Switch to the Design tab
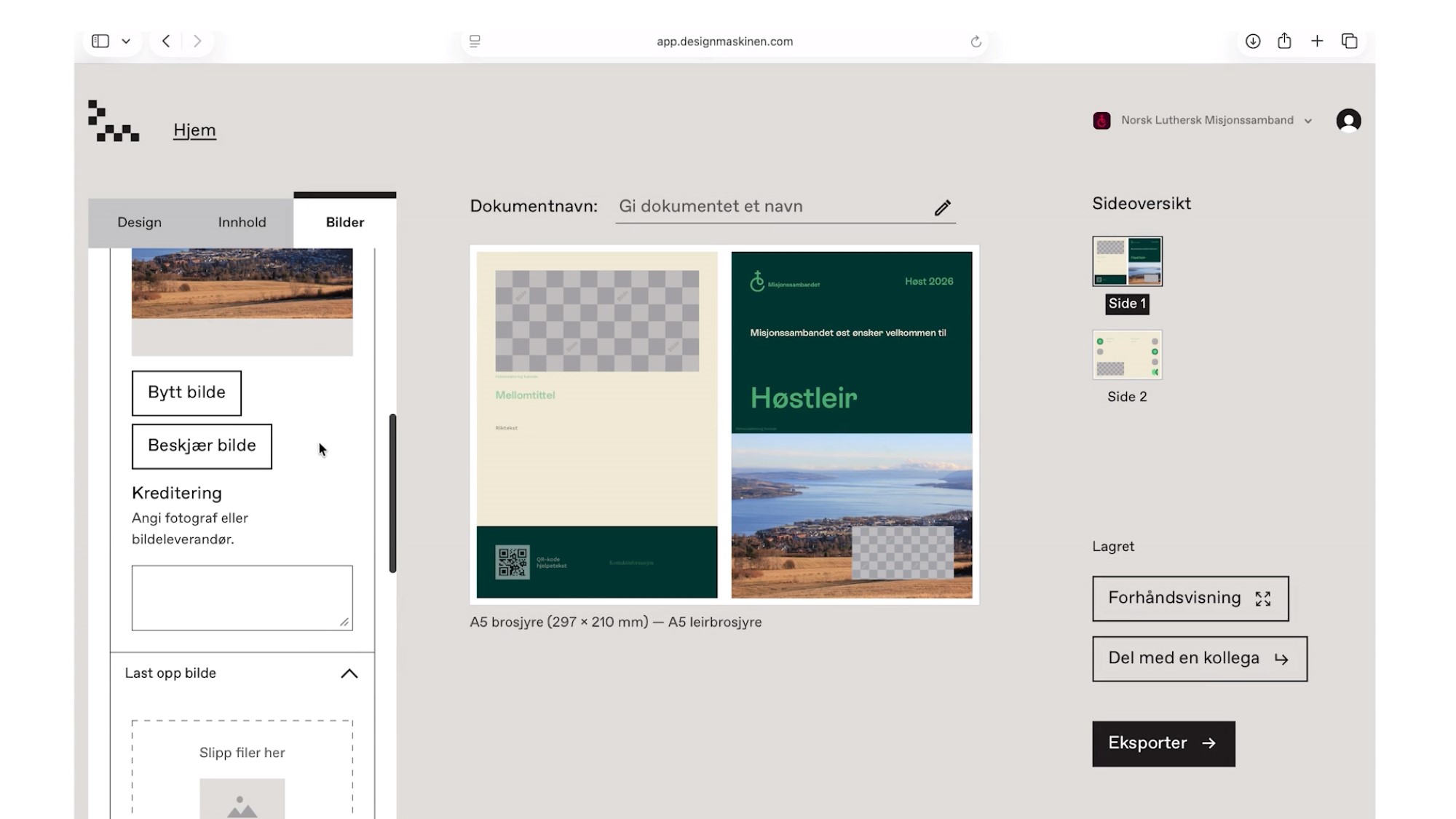The image size is (1456, 819). click(x=139, y=222)
